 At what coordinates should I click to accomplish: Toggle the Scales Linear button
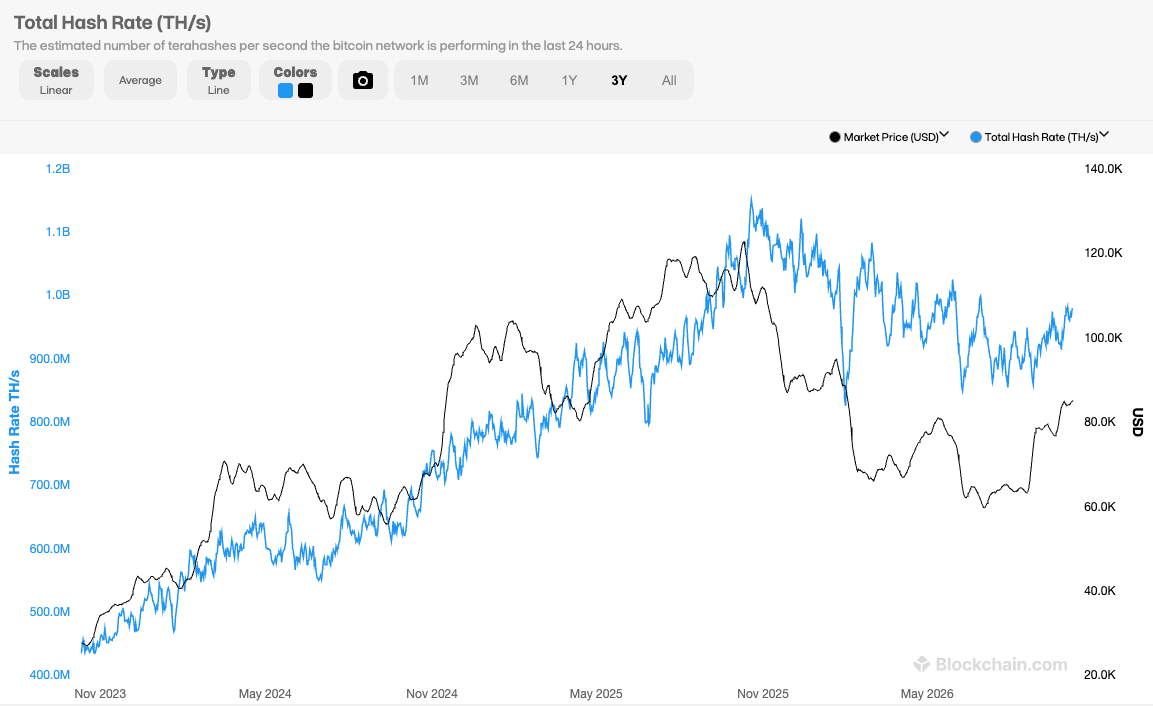tap(56, 80)
